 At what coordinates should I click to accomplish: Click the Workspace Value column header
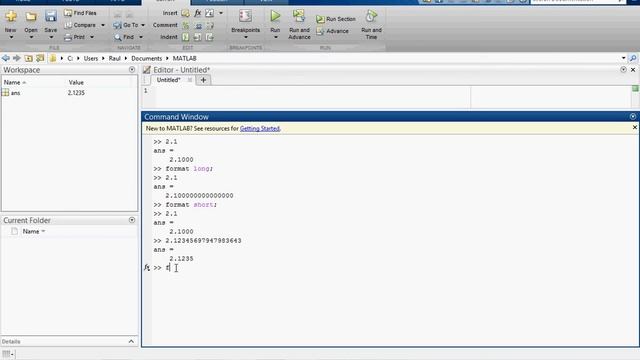(x=76, y=82)
